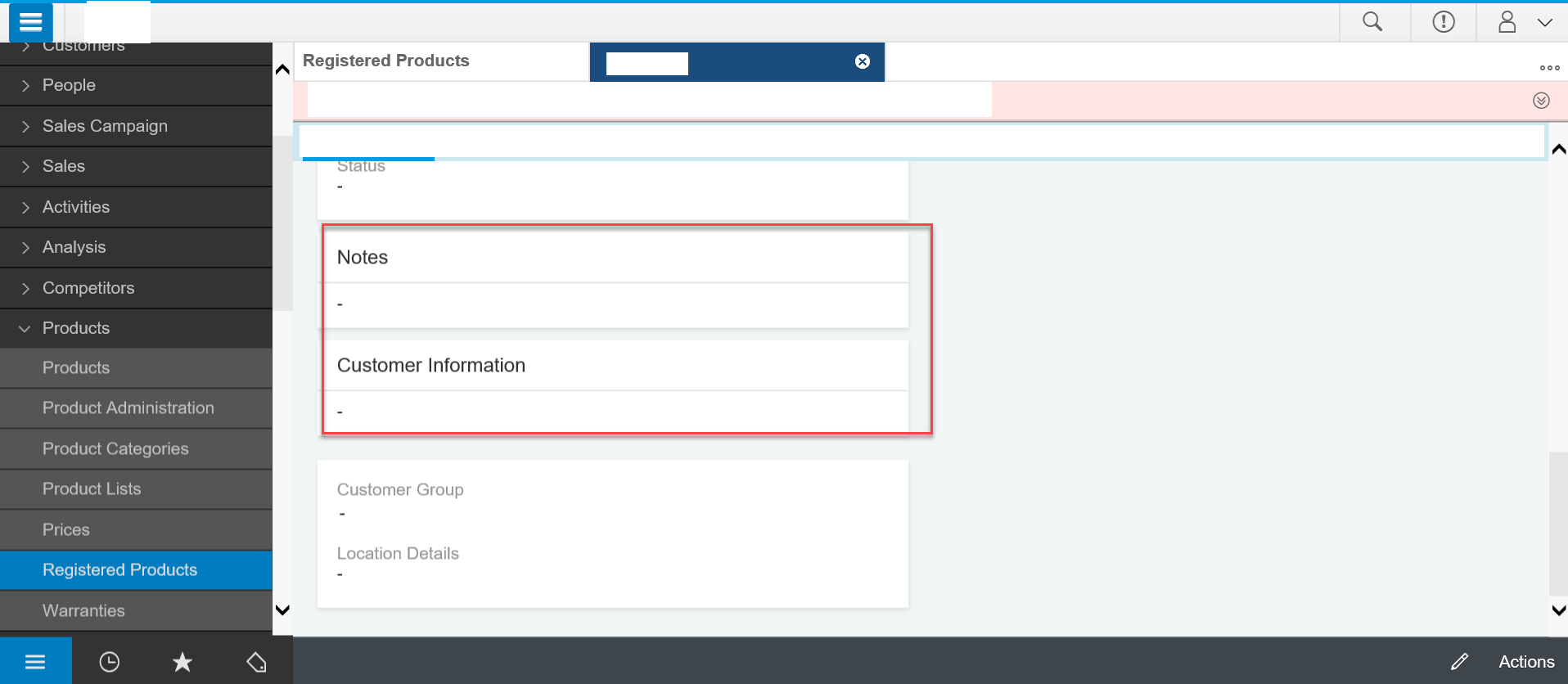The height and width of the screenshot is (684, 1568).
Task: Expand the Competitors navigation section
Action: coord(136,288)
